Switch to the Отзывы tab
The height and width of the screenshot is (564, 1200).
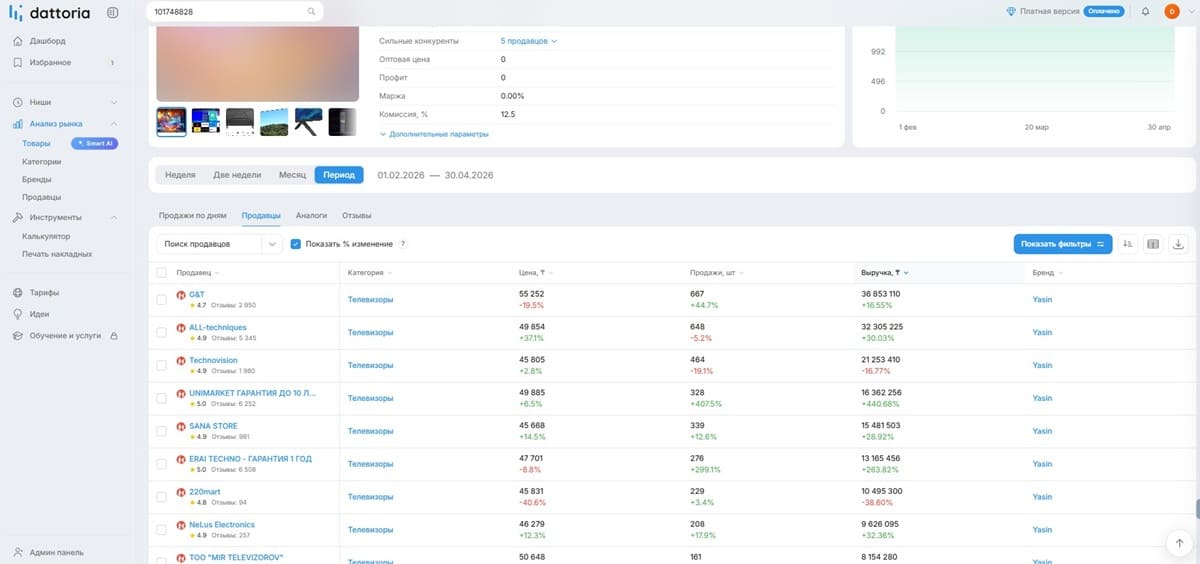(x=357, y=215)
